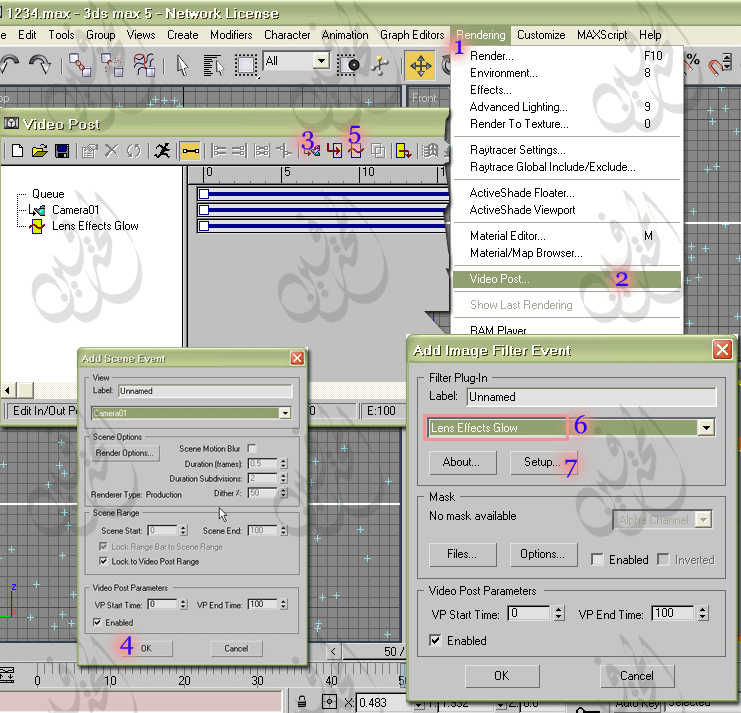The height and width of the screenshot is (713, 741).
Task: Open the Customize menu
Action: point(541,35)
